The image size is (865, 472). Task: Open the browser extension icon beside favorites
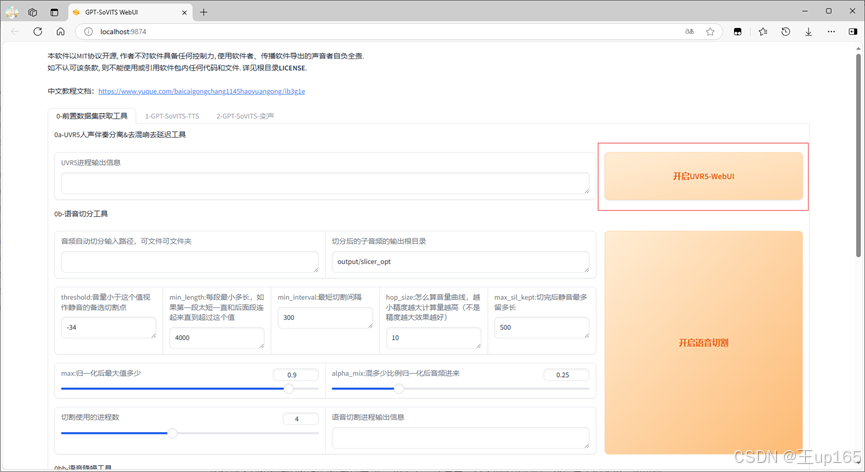click(738, 31)
